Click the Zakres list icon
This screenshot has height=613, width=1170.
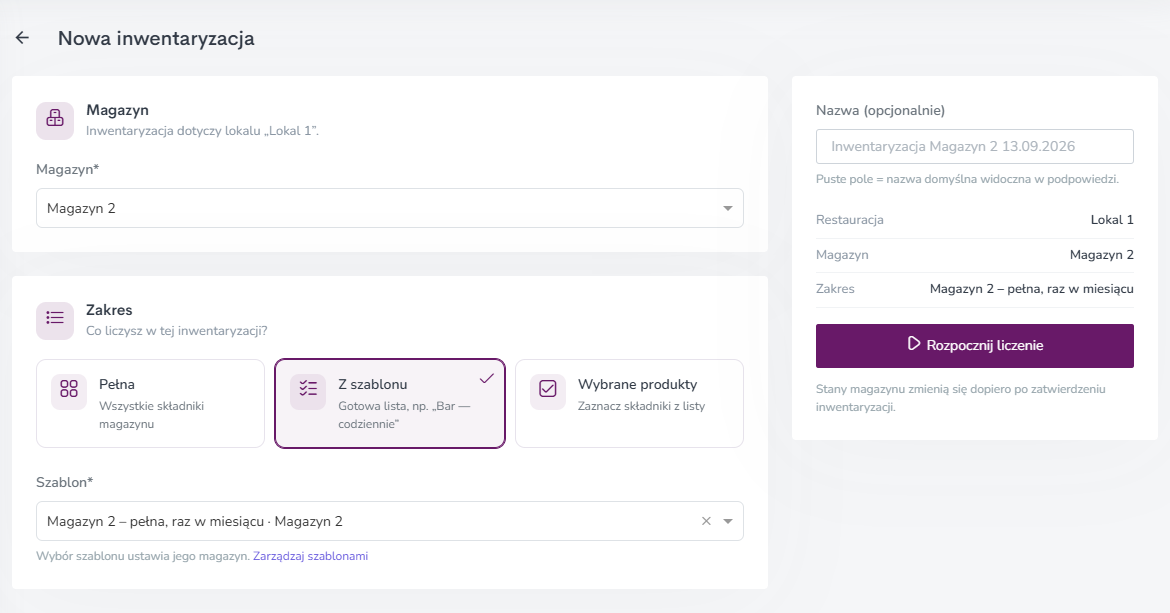pyautogui.click(x=55, y=320)
